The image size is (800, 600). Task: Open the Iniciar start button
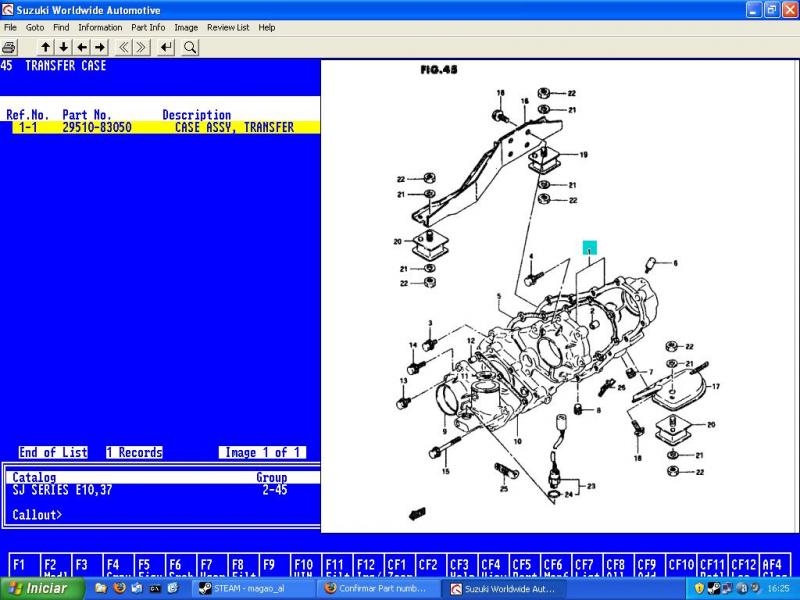coord(43,589)
